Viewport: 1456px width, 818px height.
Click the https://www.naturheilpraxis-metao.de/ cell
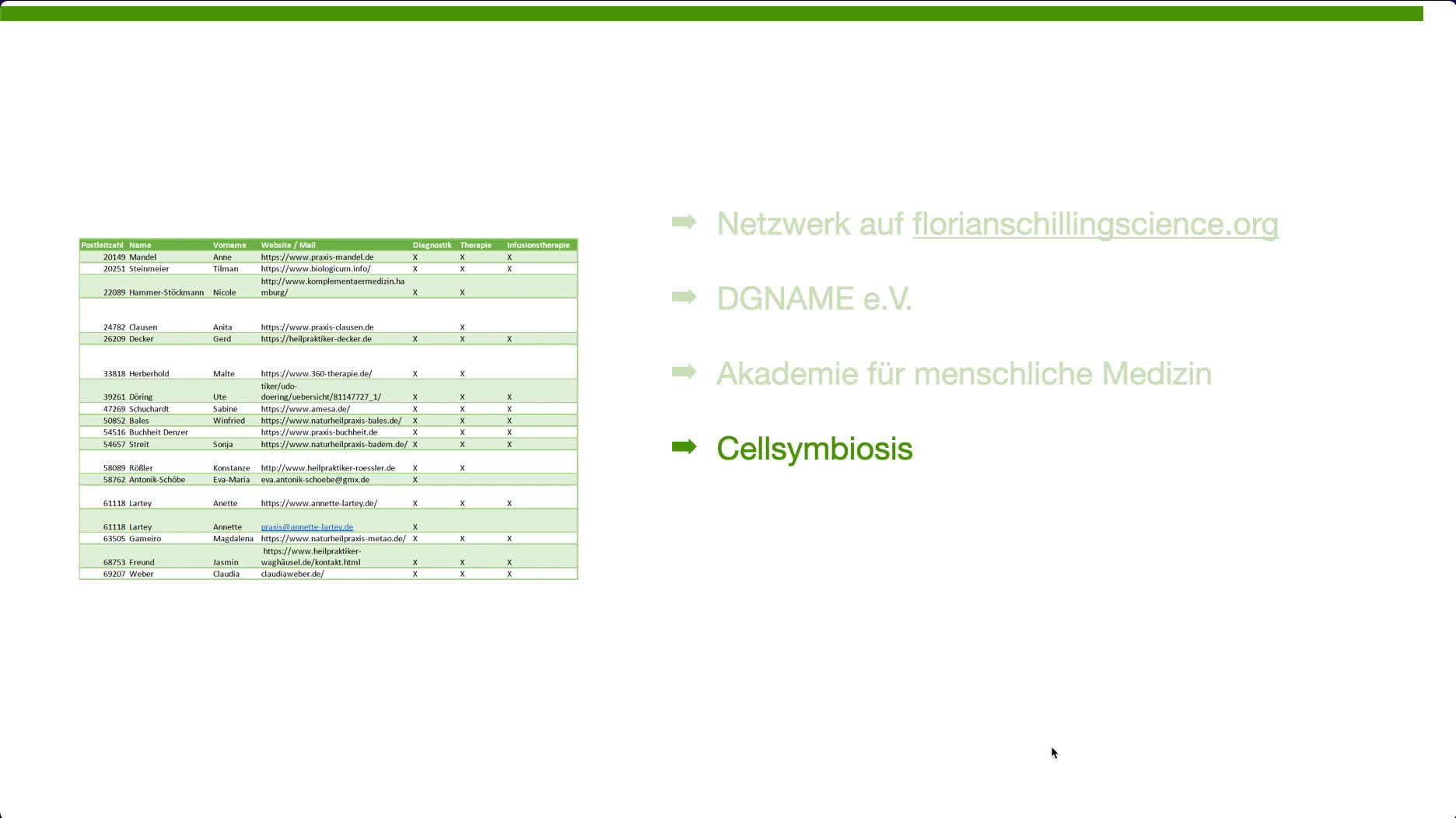pos(334,539)
